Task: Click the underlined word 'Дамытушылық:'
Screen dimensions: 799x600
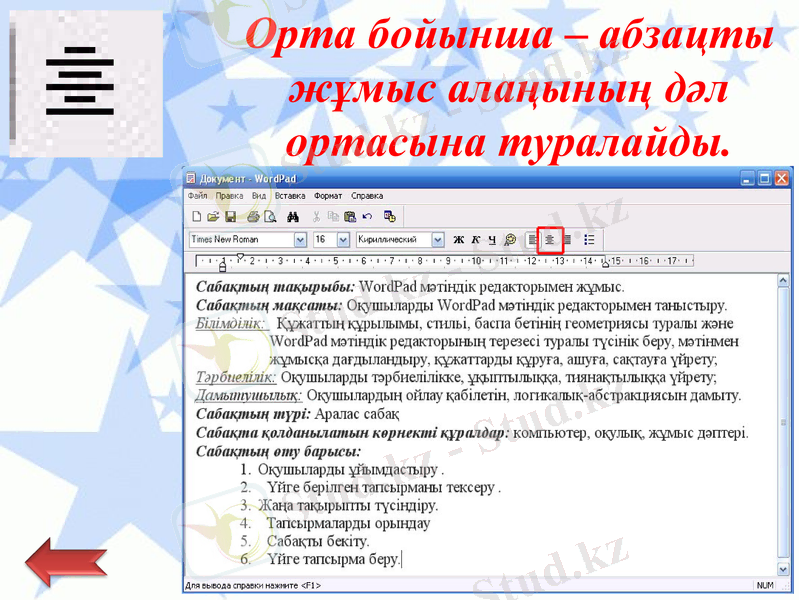Action: click(249, 396)
